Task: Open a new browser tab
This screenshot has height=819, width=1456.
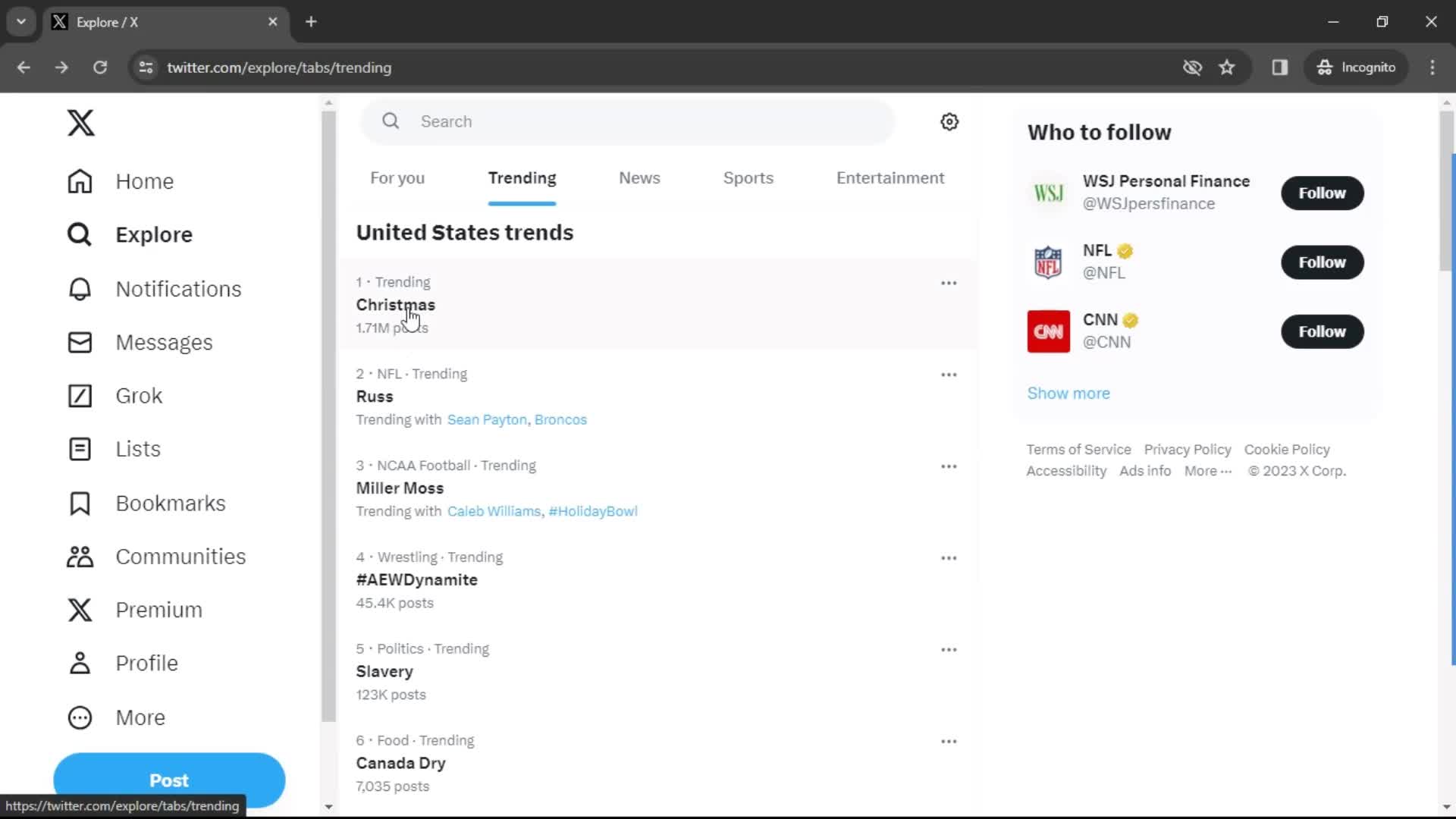Action: coord(311,22)
